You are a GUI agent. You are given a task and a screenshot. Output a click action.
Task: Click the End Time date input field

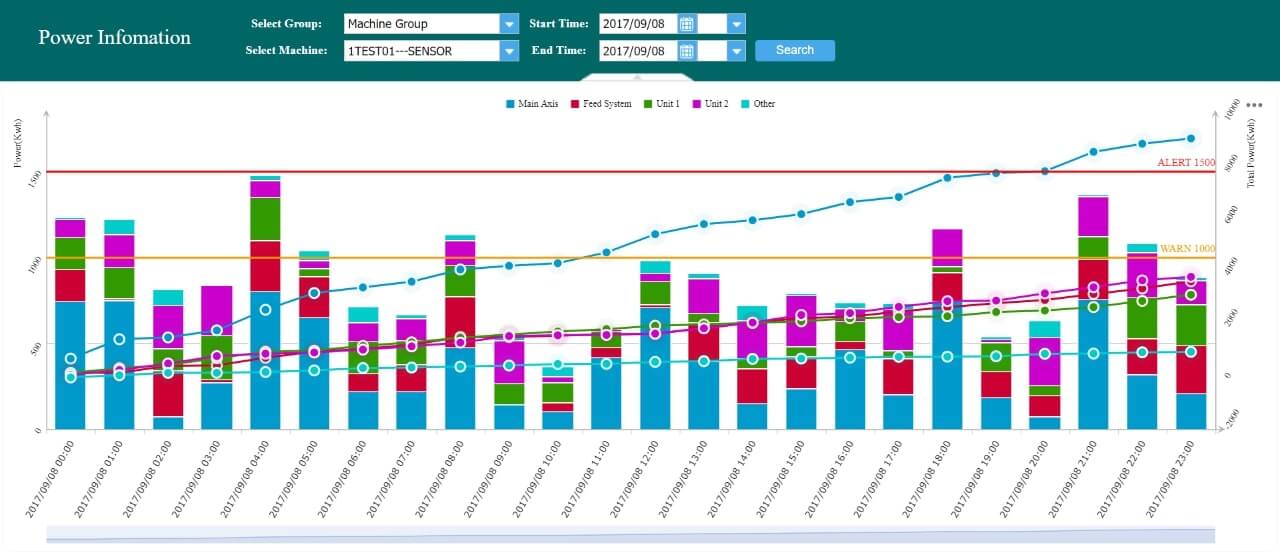[x=638, y=51]
